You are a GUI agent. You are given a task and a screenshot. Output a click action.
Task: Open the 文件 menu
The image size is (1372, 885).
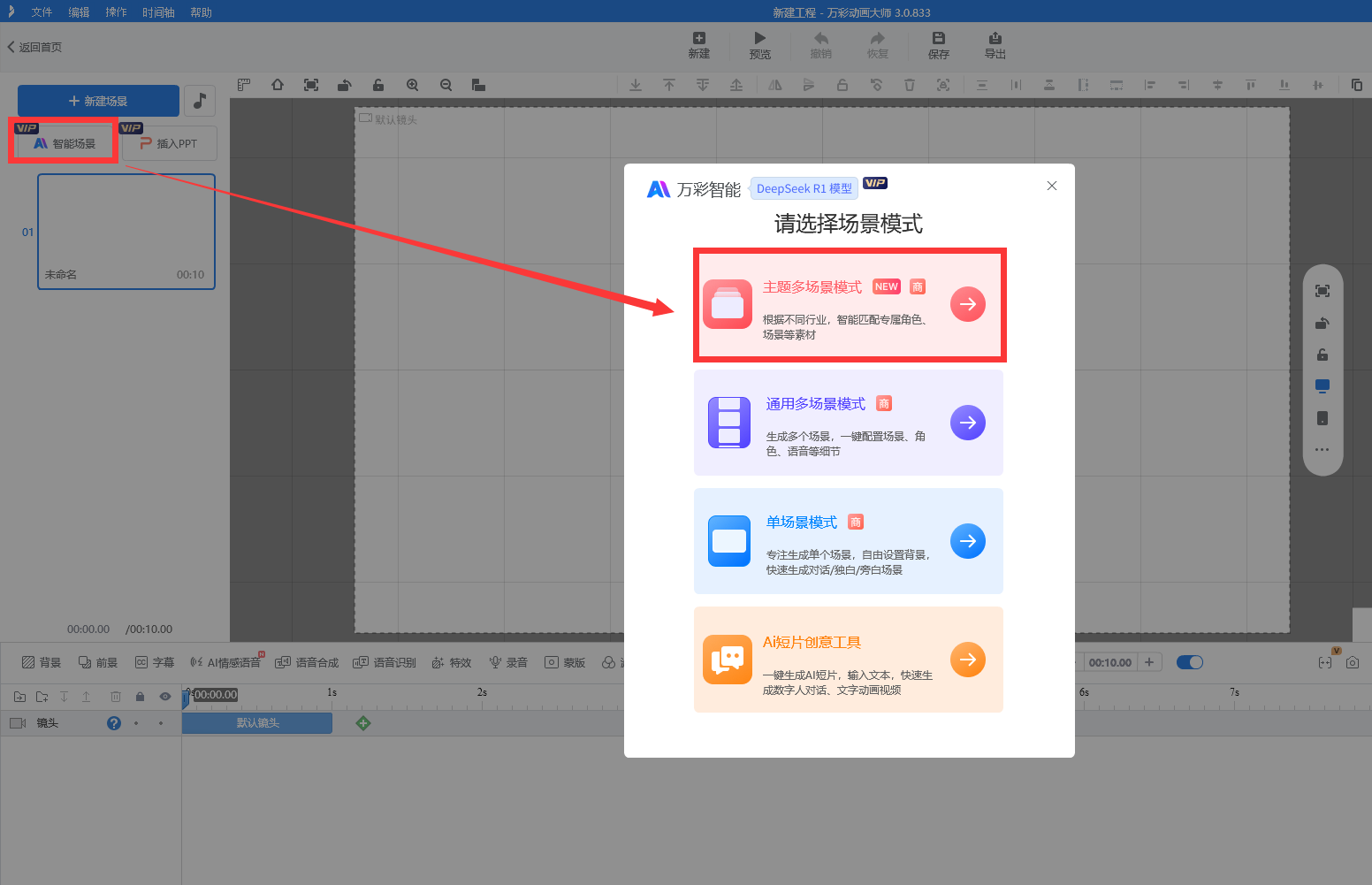tap(42, 12)
